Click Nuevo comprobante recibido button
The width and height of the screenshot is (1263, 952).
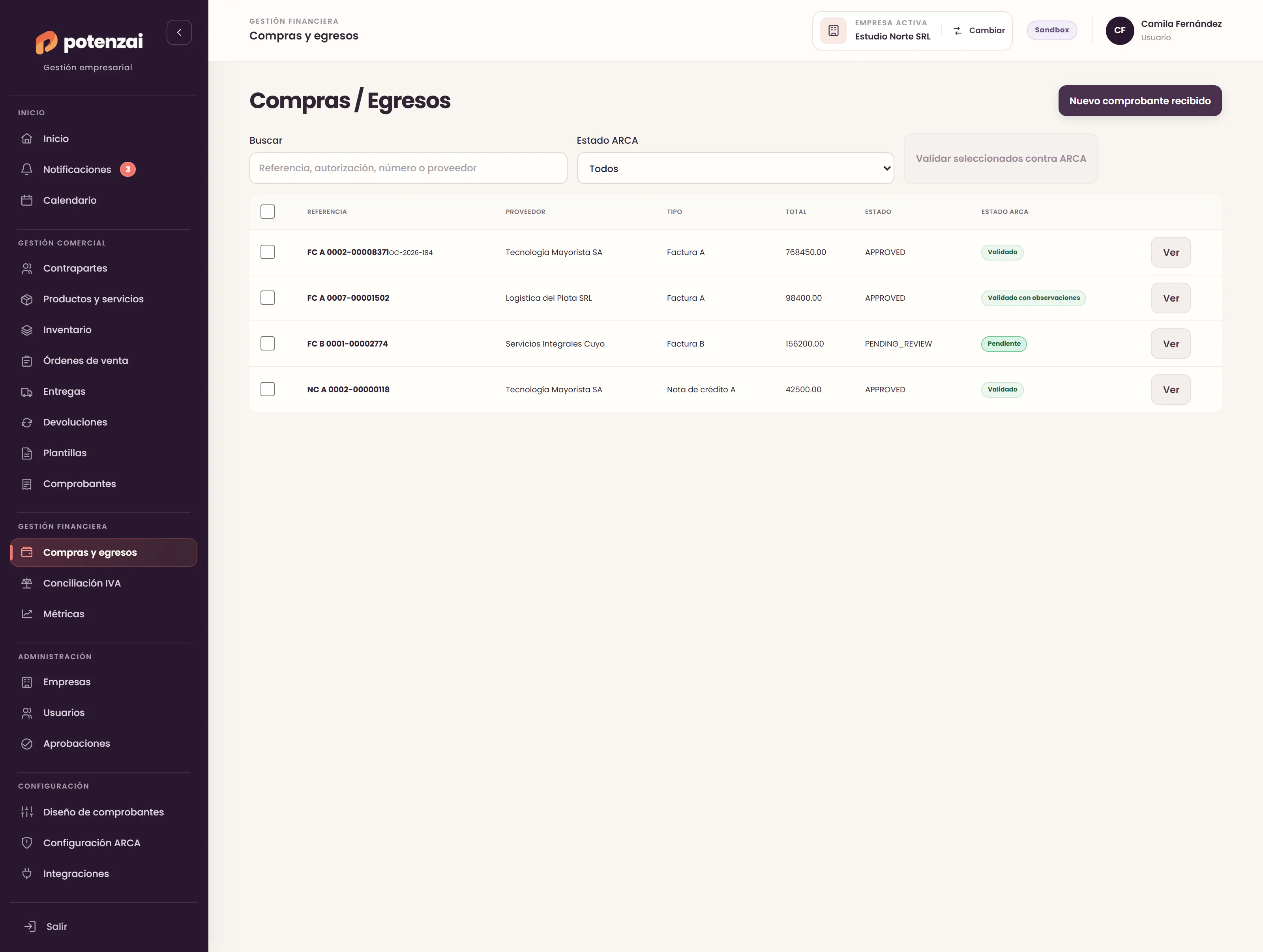coord(1140,101)
